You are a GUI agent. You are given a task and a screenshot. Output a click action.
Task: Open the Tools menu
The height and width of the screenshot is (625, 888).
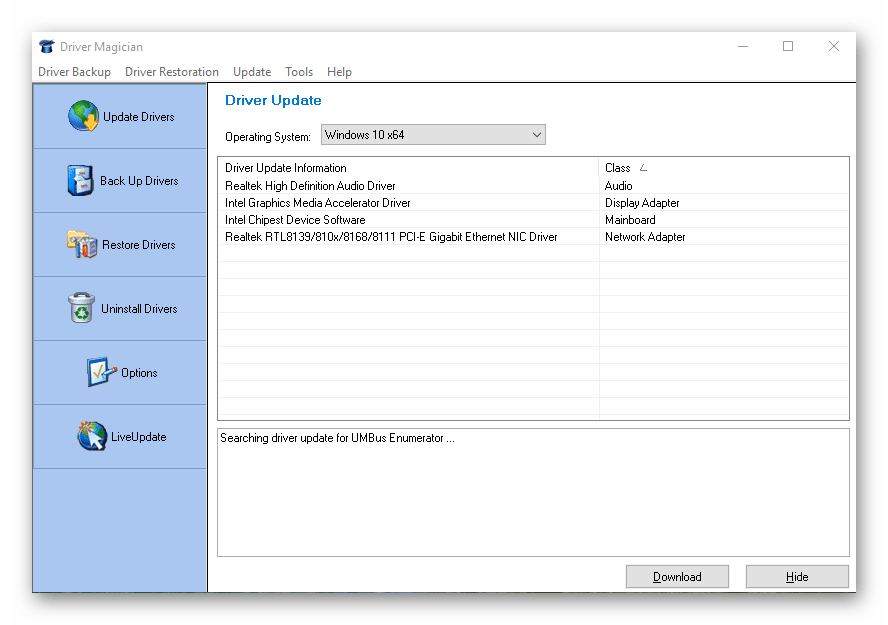(299, 72)
